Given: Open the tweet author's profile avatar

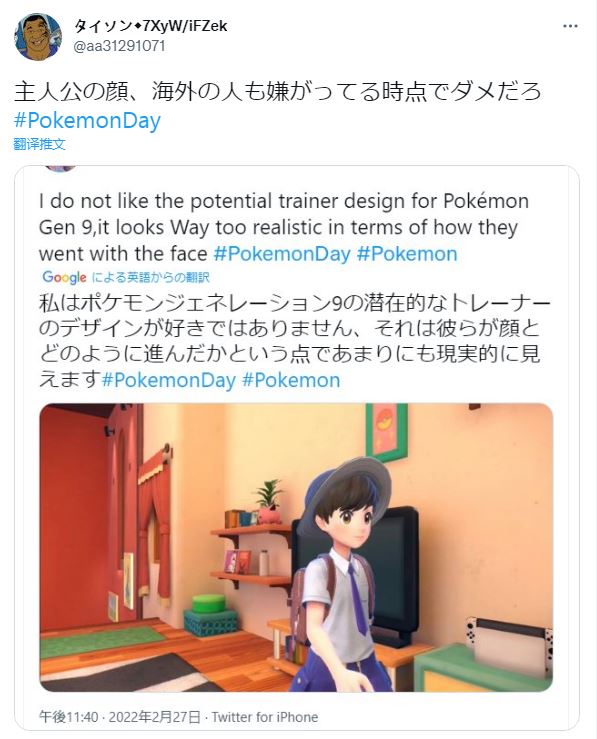Looking at the screenshot, I should click(x=38, y=37).
